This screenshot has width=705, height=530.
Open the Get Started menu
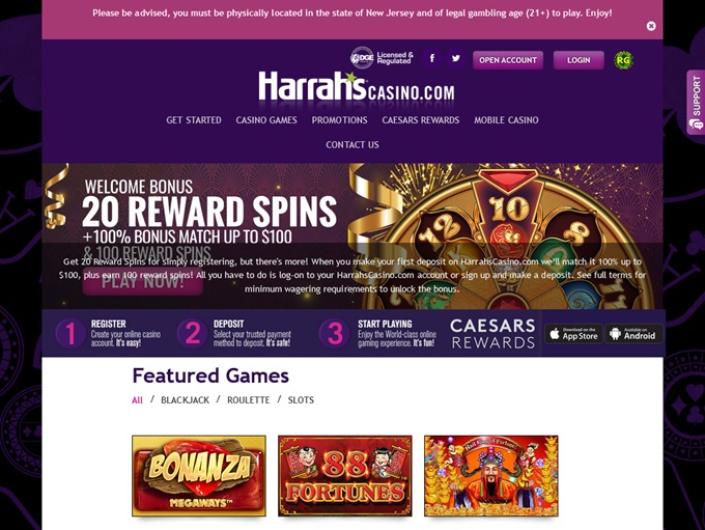[x=194, y=120]
